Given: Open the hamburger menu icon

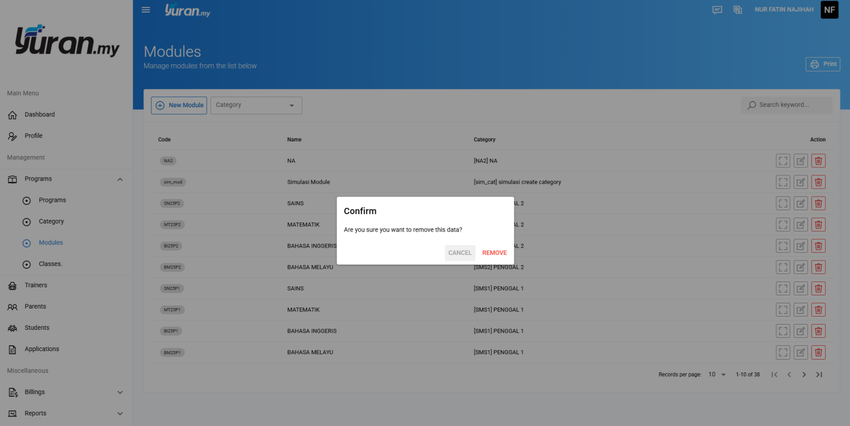Looking at the screenshot, I should coord(146,10).
